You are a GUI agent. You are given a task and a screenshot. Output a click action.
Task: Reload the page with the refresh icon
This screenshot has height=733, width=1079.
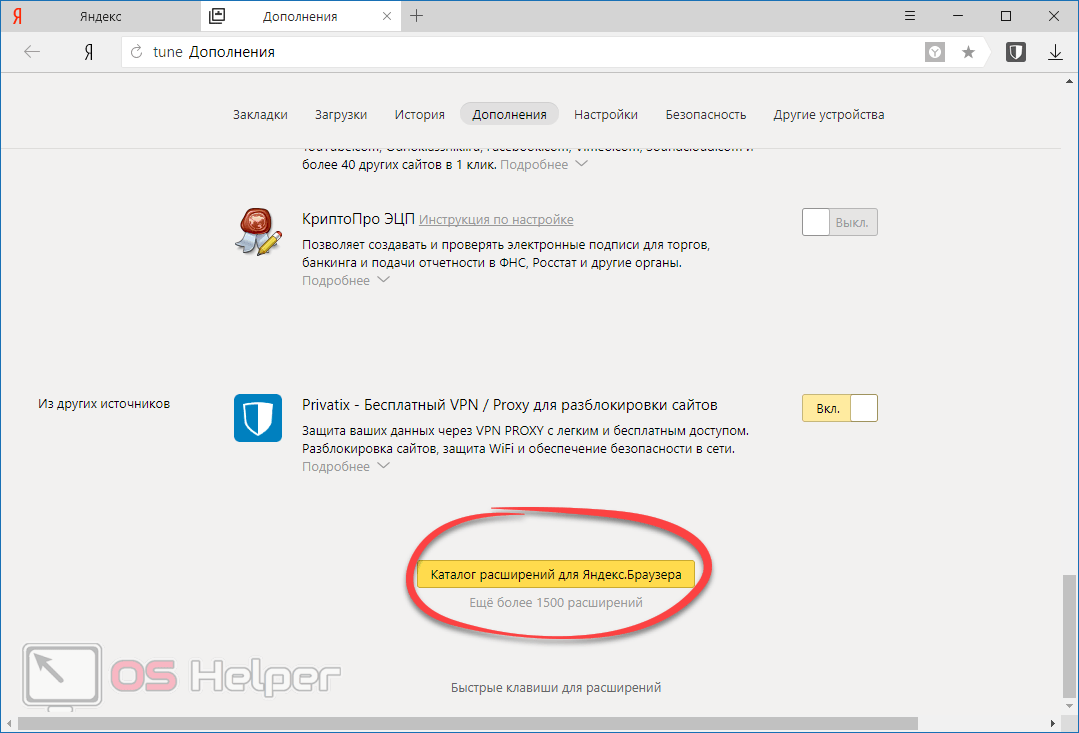tap(137, 52)
